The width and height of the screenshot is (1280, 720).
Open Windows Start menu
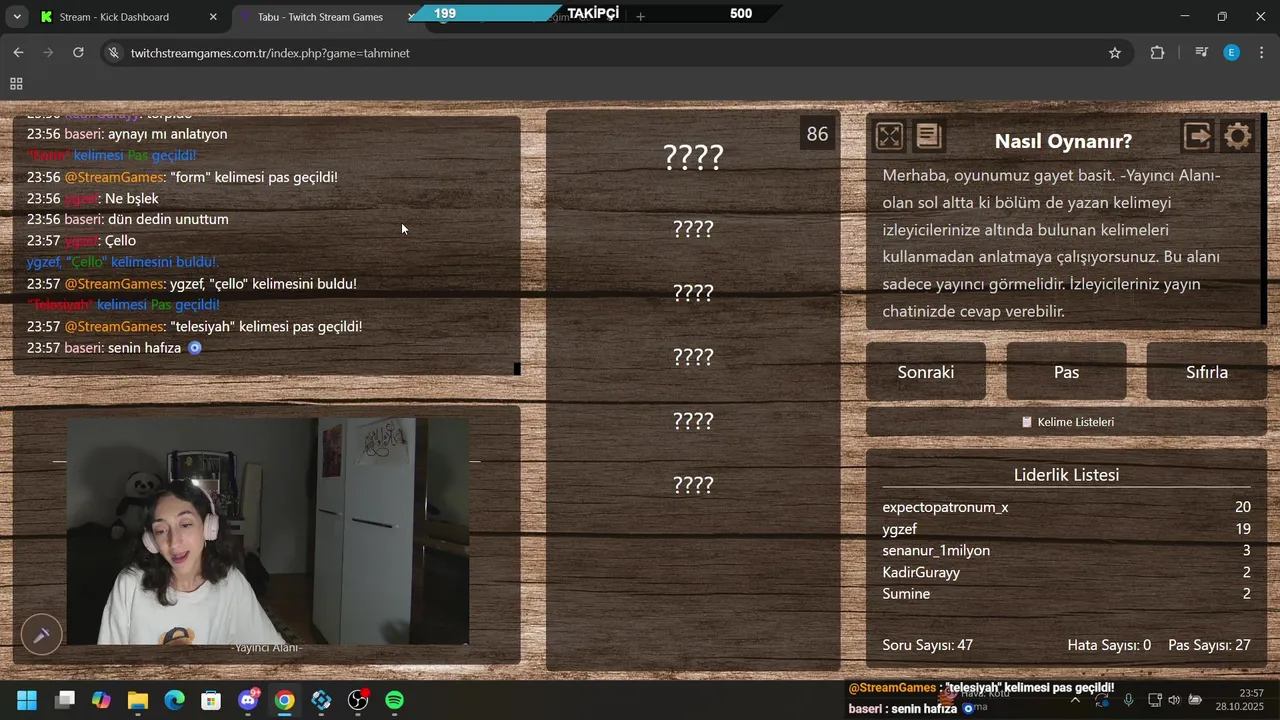tap(27, 700)
